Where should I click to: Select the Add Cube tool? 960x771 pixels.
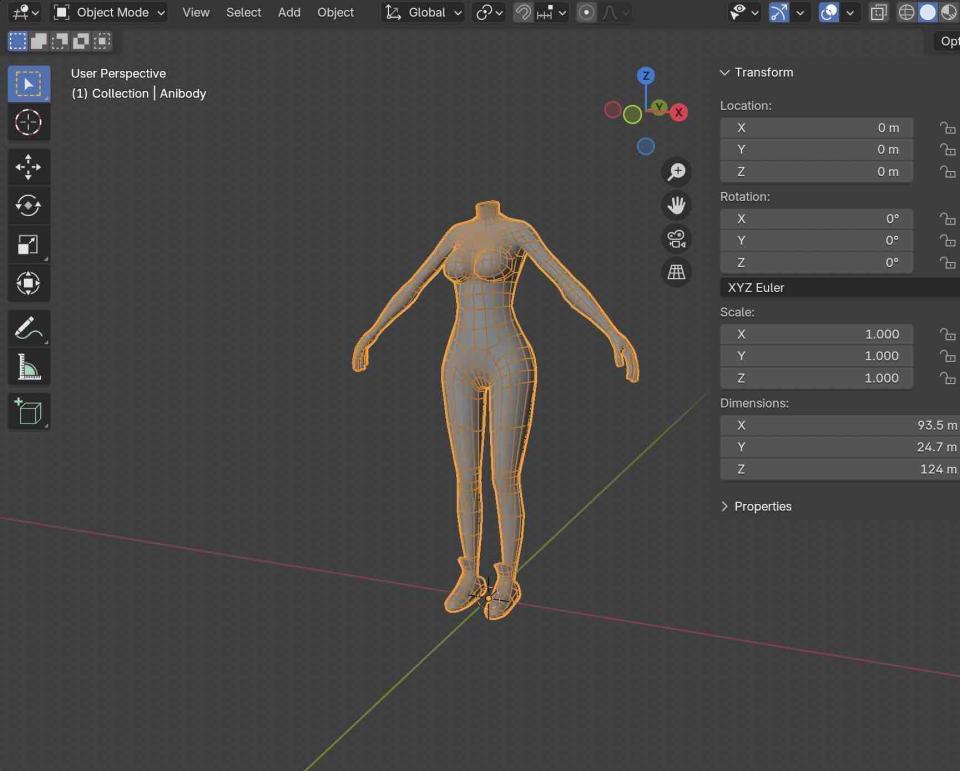tap(28, 411)
